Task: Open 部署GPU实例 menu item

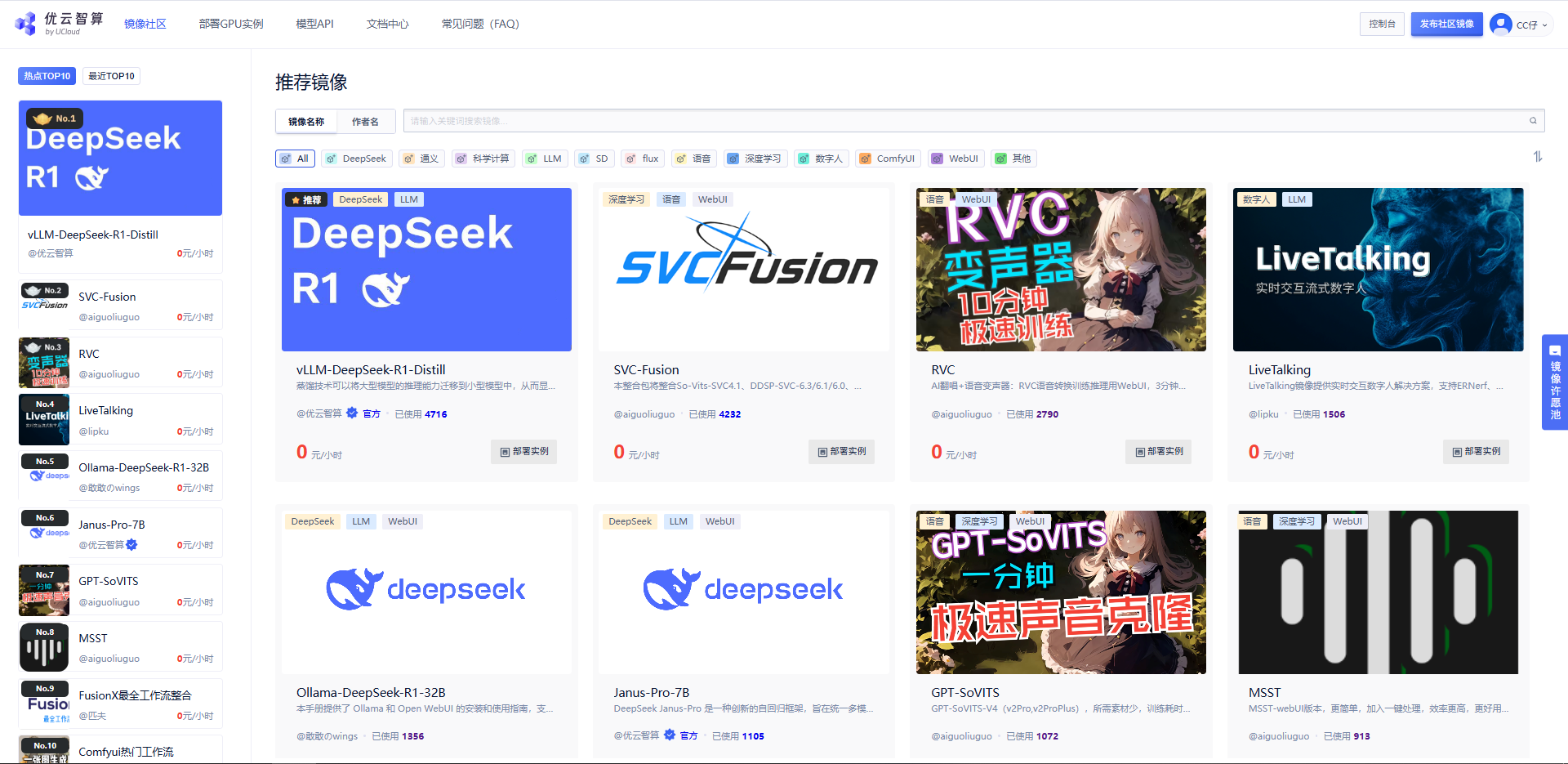Action: coord(231,24)
